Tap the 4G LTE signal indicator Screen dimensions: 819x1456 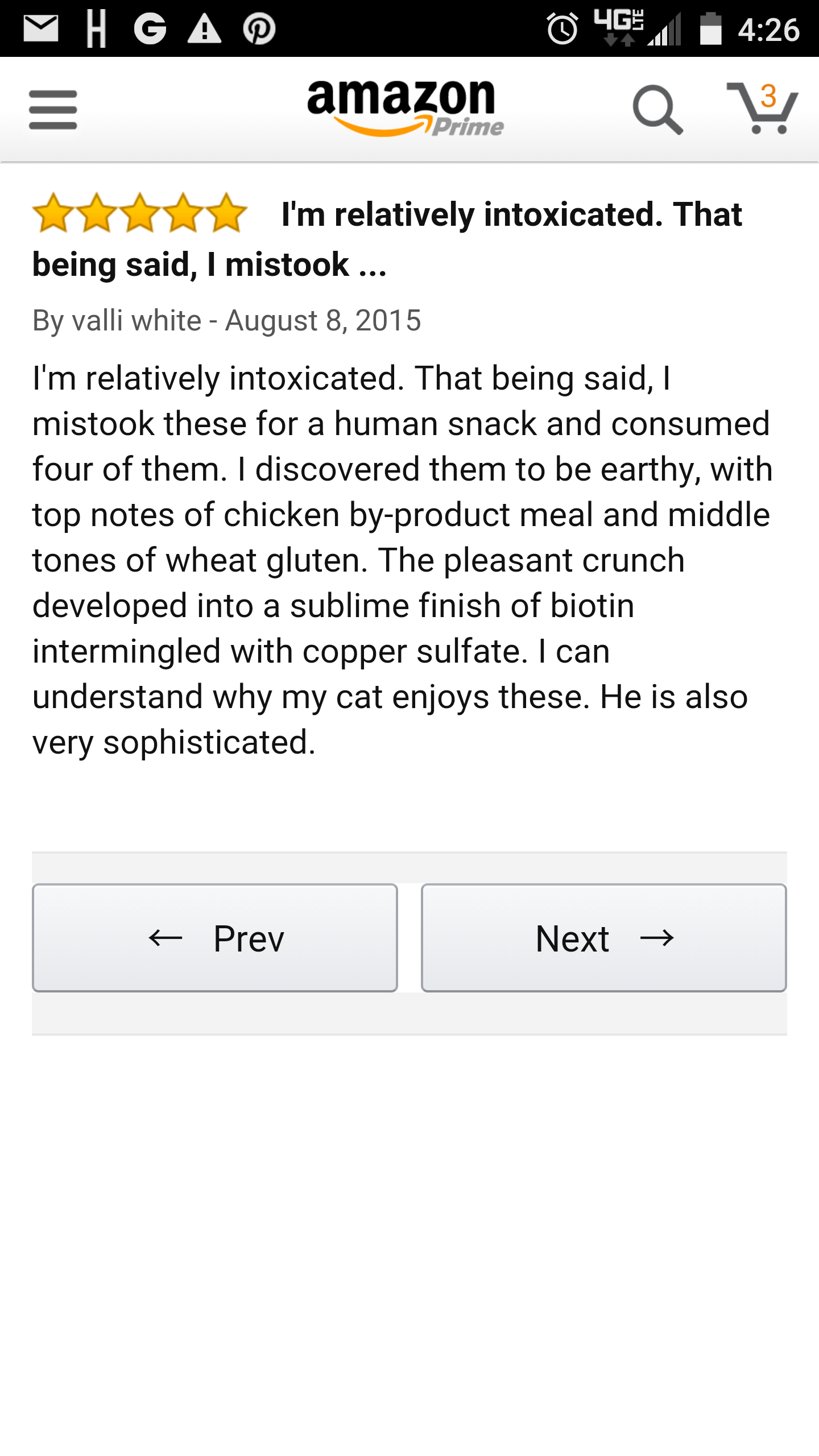click(x=620, y=28)
